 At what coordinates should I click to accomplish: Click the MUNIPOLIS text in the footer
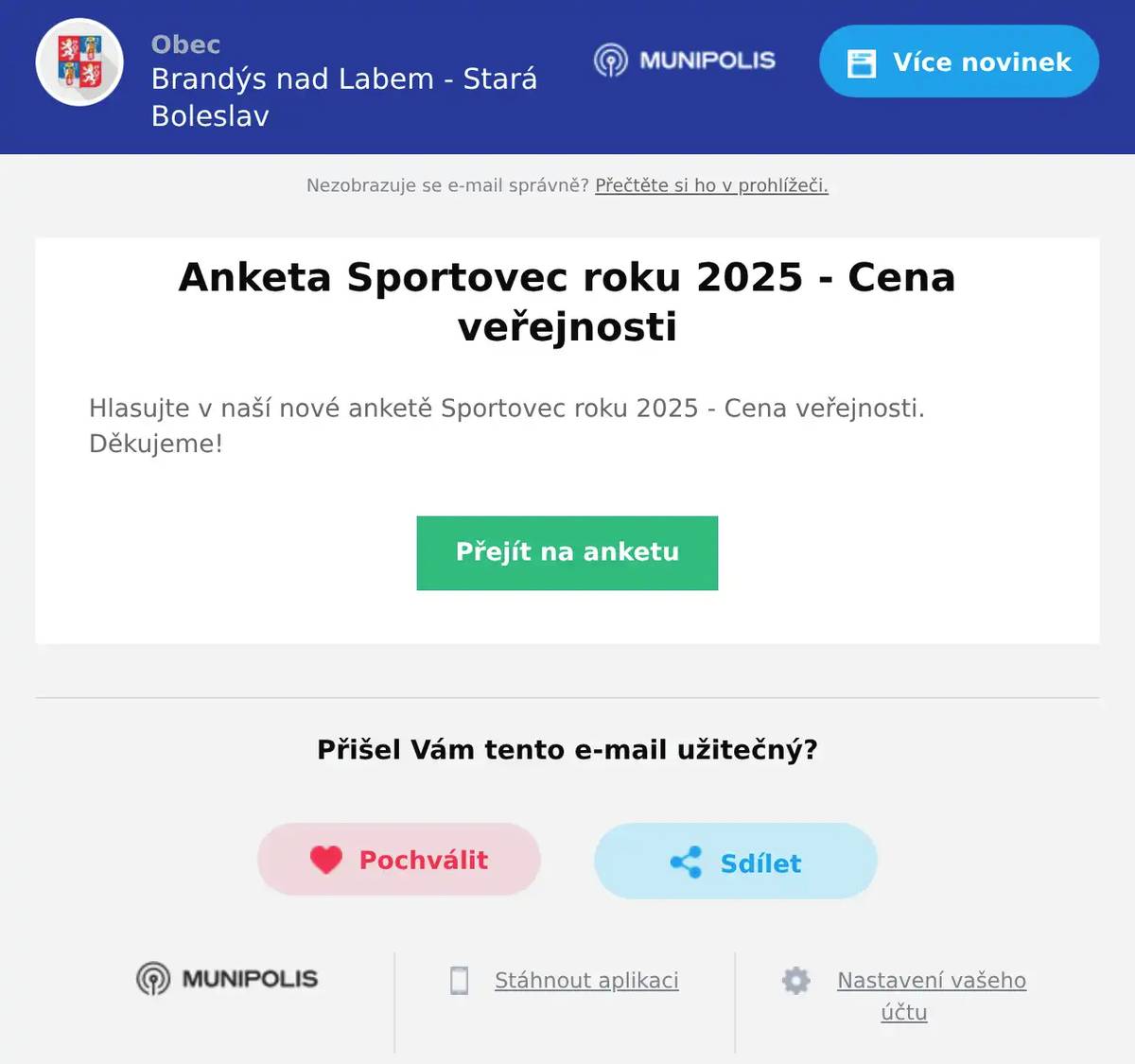[250, 980]
